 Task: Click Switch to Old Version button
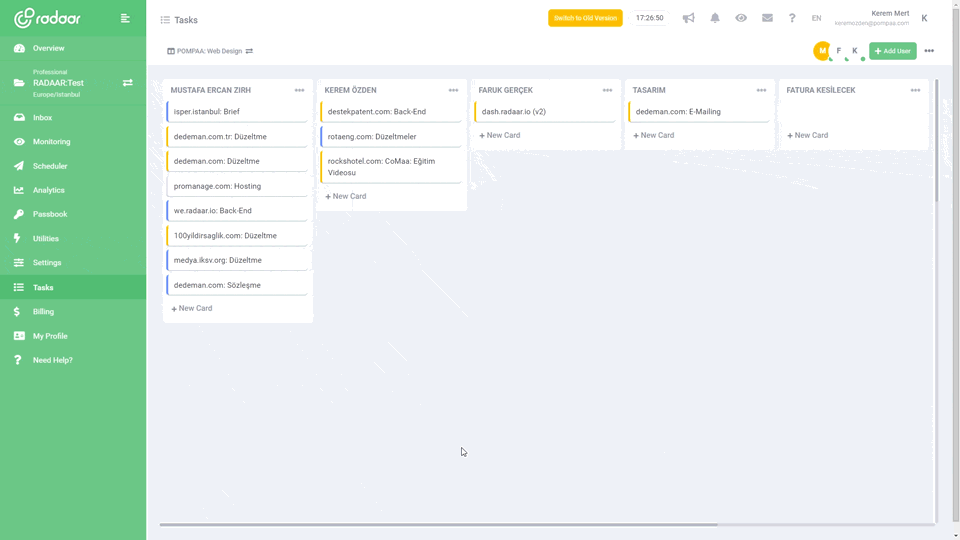coord(585,18)
